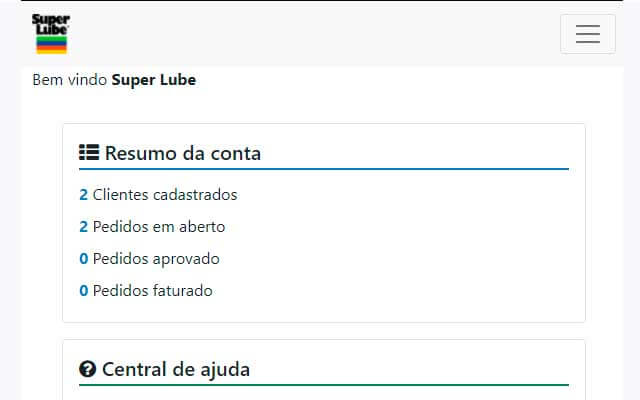Click the list icon beside Resumo da conta
The height and width of the screenshot is (400, 640).
88,153
